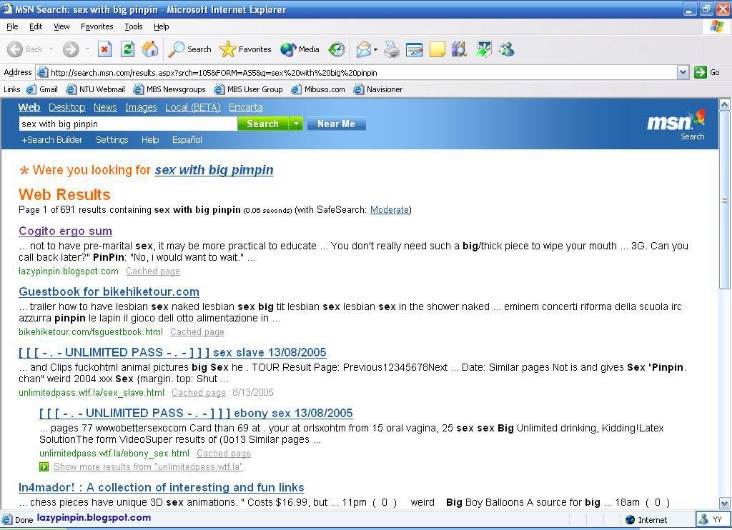Click the green arrow icon by Show more results
This screenshot has height=530, width=732.
click(x=44, y=466)
